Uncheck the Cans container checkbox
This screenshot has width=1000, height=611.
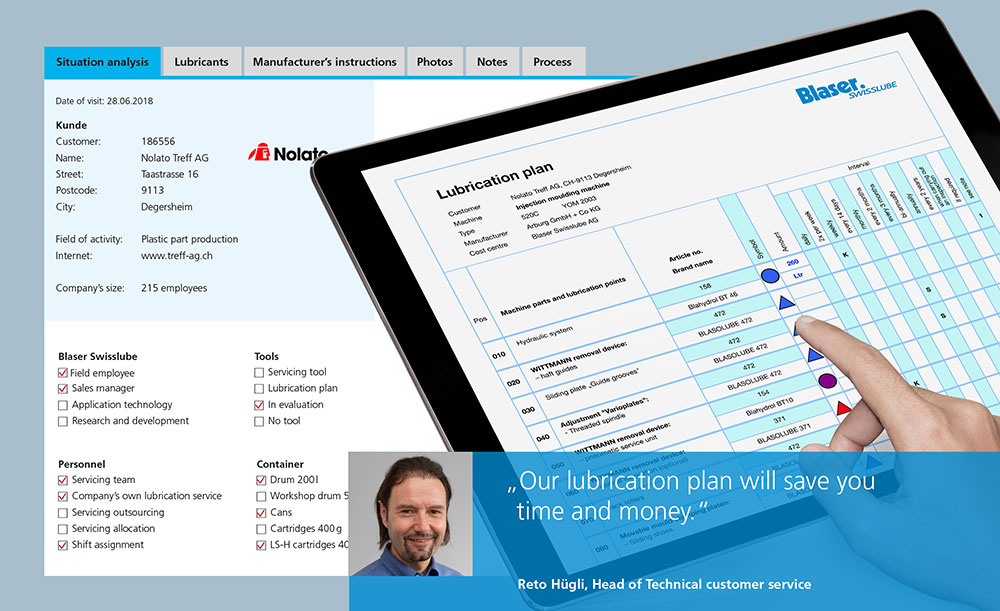261,513
